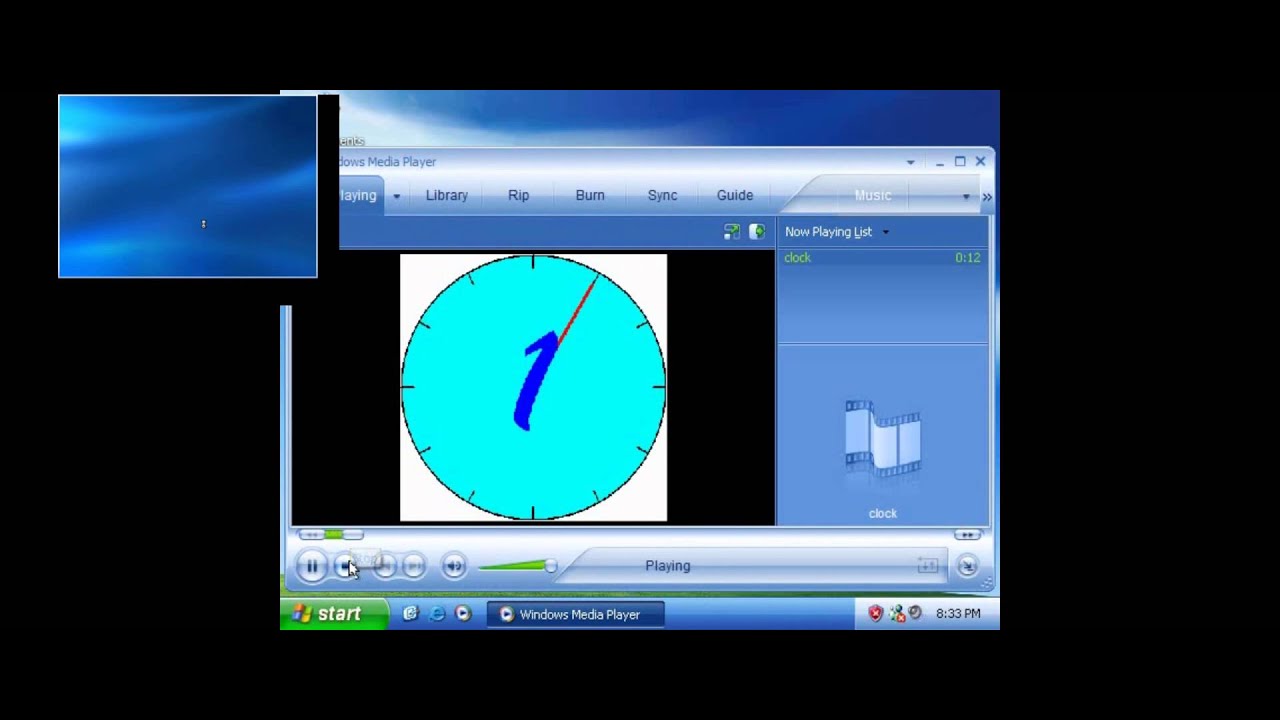This screenshot has height=720, width=1280.
Task: Click the gray round tray icon
Action: 915,613
